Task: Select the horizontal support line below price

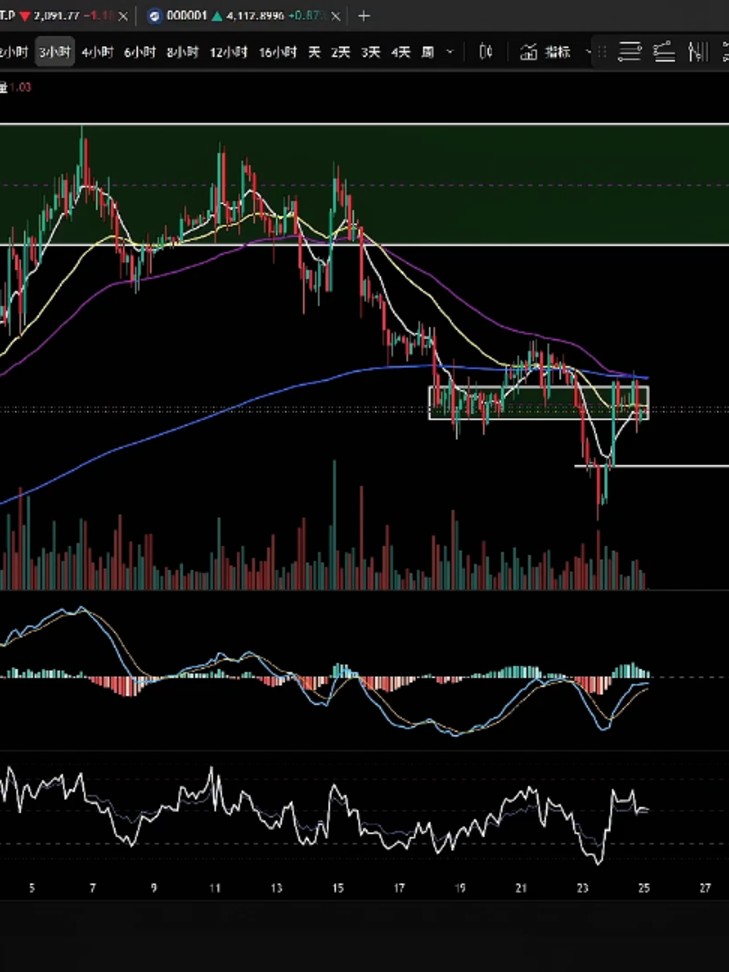Action: (x=652, y=466)
